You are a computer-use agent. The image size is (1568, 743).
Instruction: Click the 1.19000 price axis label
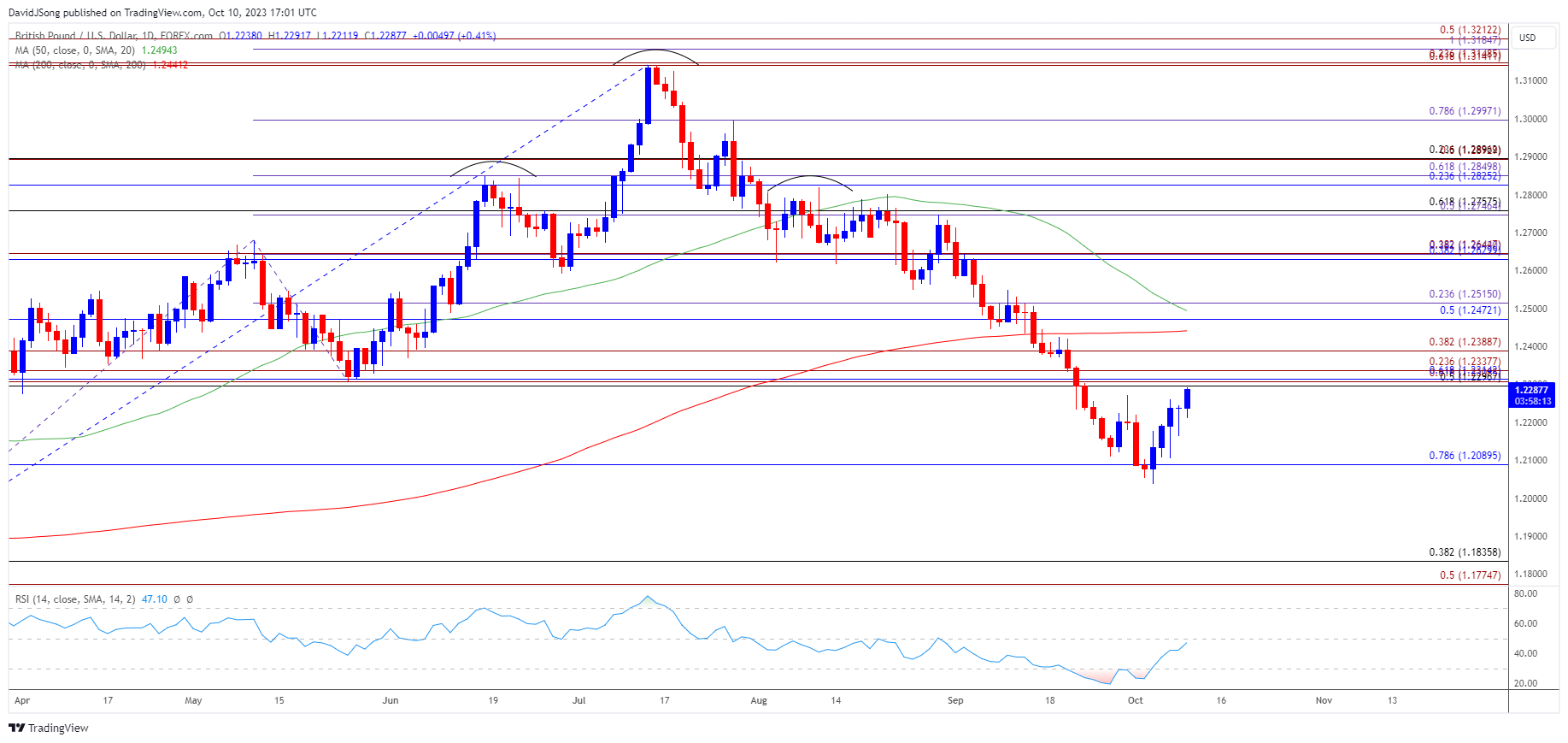pos(1530,537)
